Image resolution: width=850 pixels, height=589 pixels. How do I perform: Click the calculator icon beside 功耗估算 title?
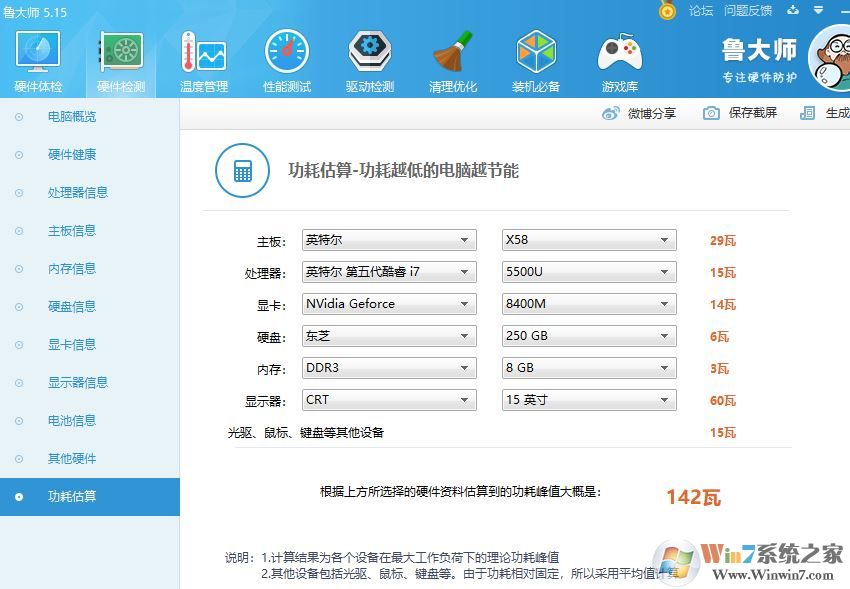pyautogui.click(x=242, y=170)
